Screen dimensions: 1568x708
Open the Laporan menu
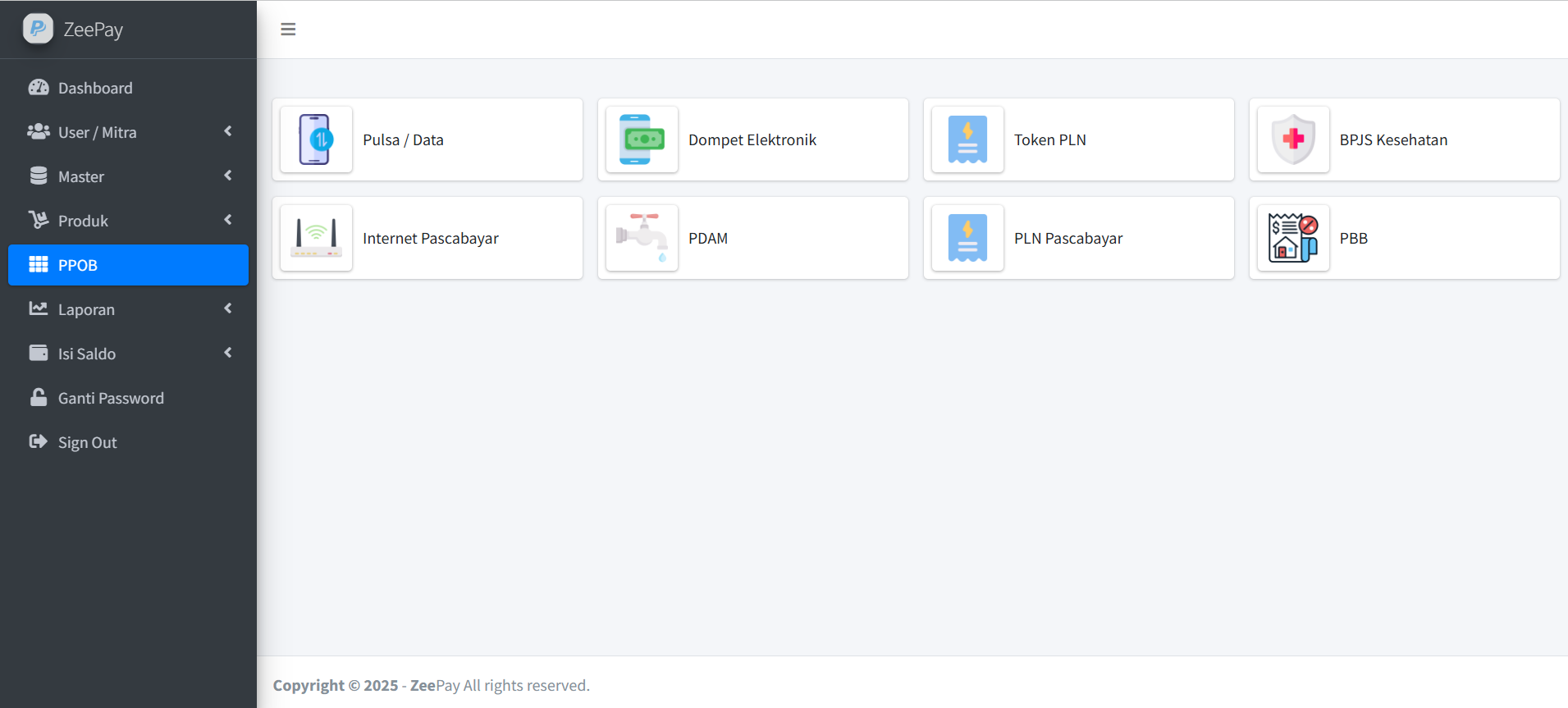128,309
